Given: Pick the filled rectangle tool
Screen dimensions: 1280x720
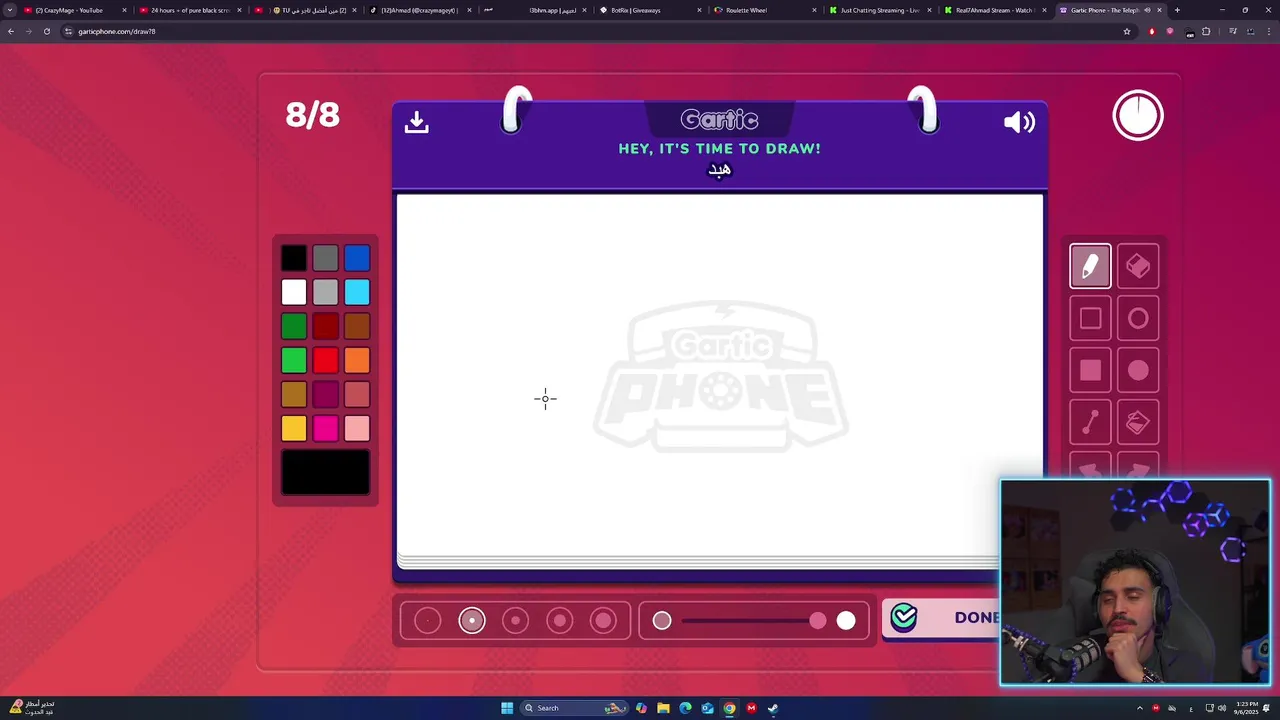Looking at the screenshot, I should coord(1090,371).
